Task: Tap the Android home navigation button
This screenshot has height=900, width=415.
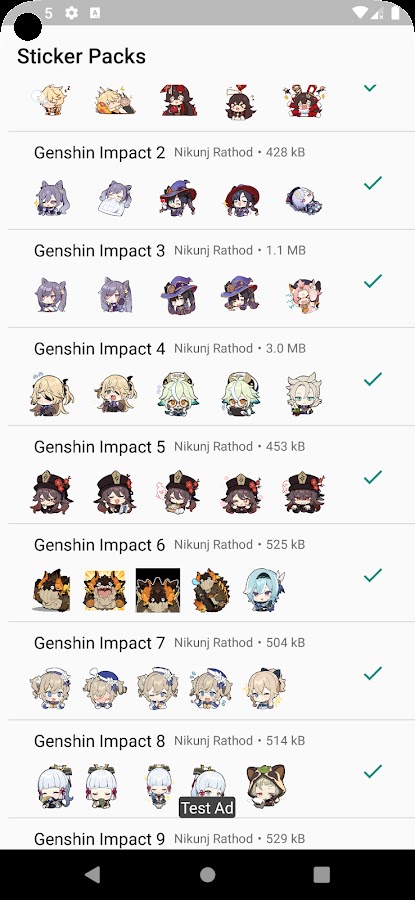Action: click(207, 874)
